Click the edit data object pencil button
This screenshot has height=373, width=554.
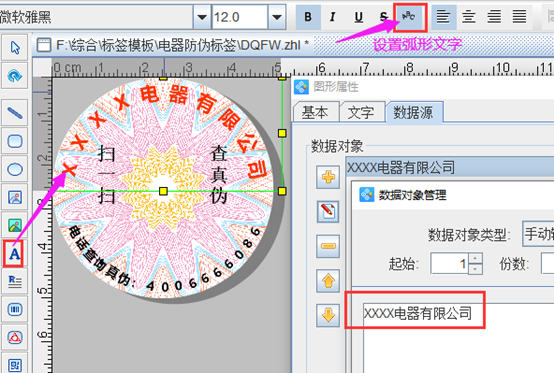(x=328, y=211)
